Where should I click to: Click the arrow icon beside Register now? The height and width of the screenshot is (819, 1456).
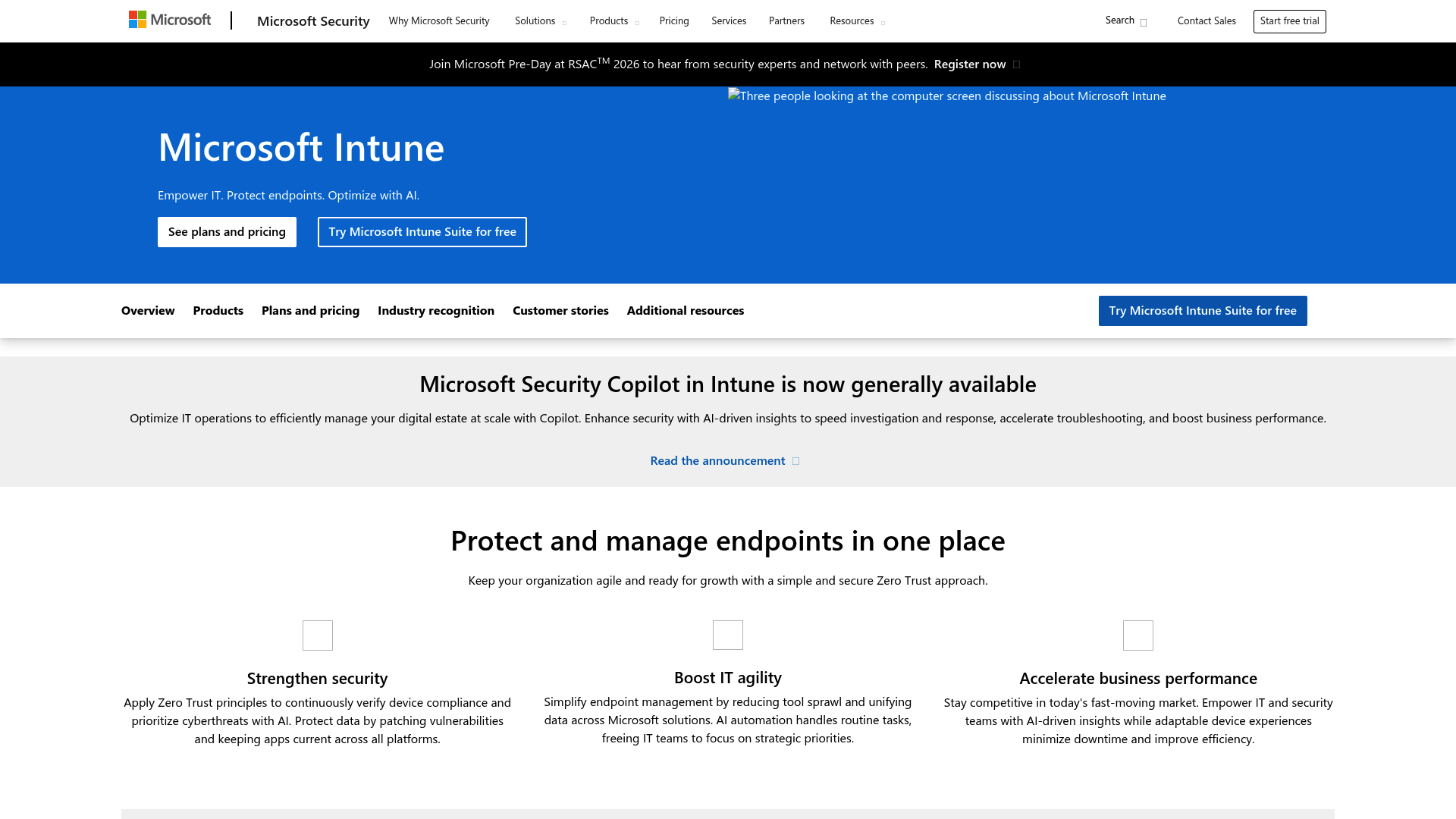pyautogui.click(x=1018, y=64)
